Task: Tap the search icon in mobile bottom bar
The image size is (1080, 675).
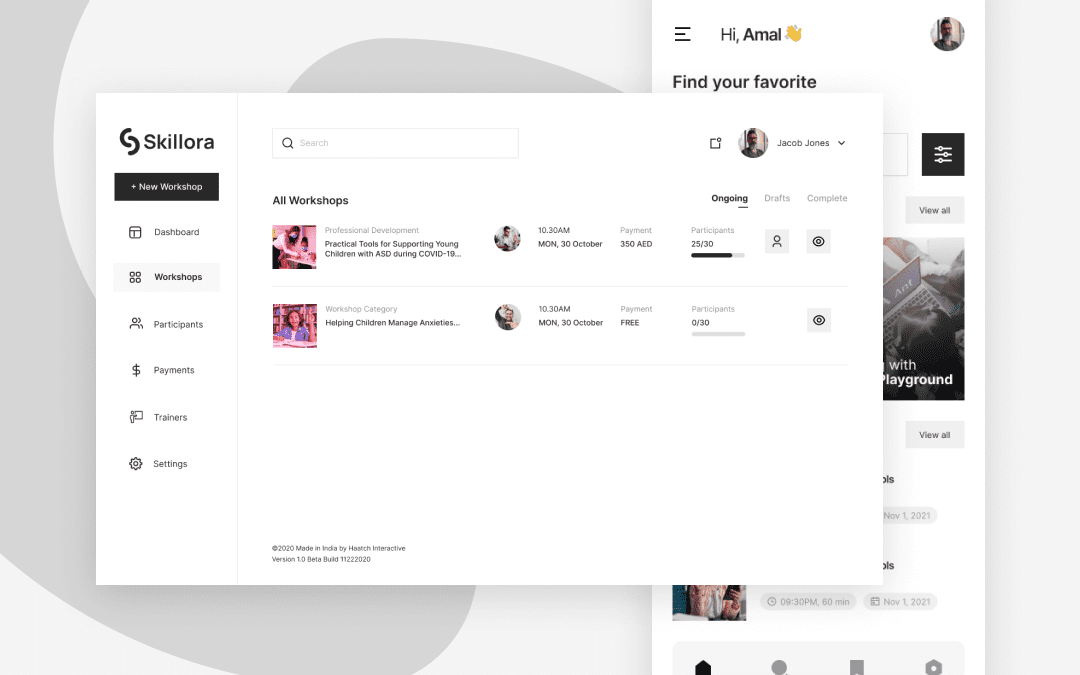Action: click(x=780, y=667)
